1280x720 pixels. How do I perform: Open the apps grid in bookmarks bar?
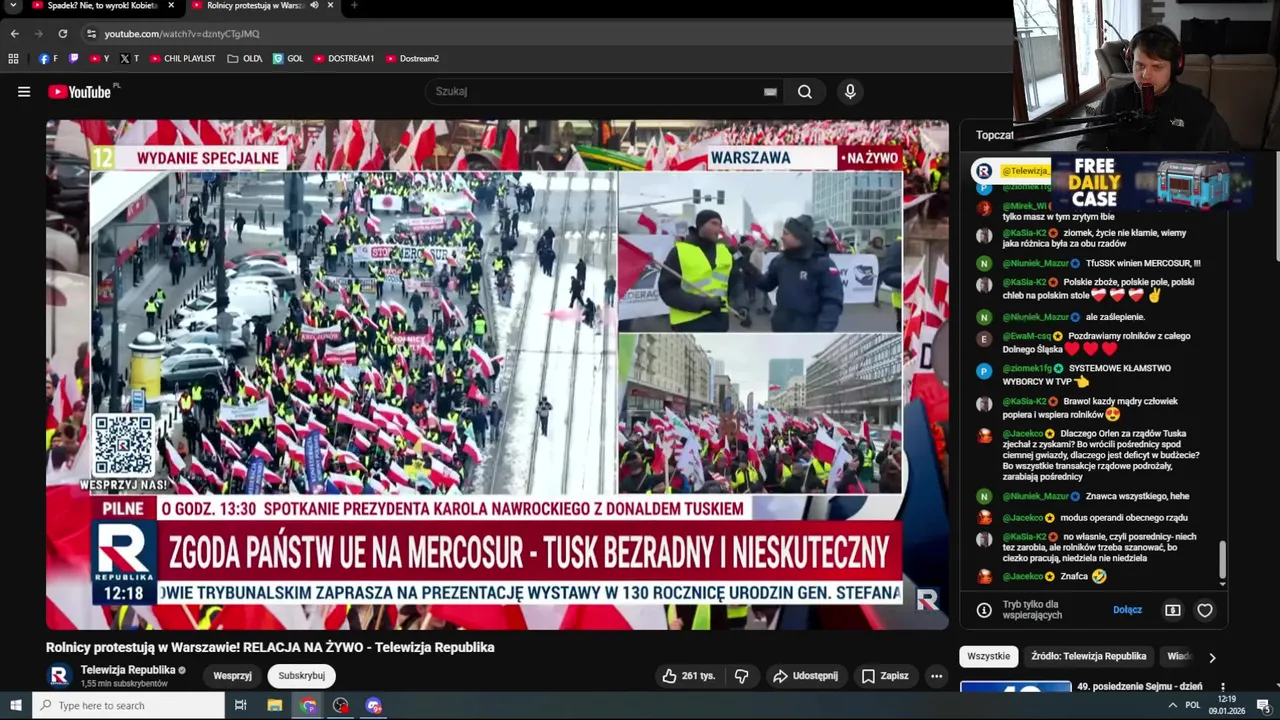[13, 59]
